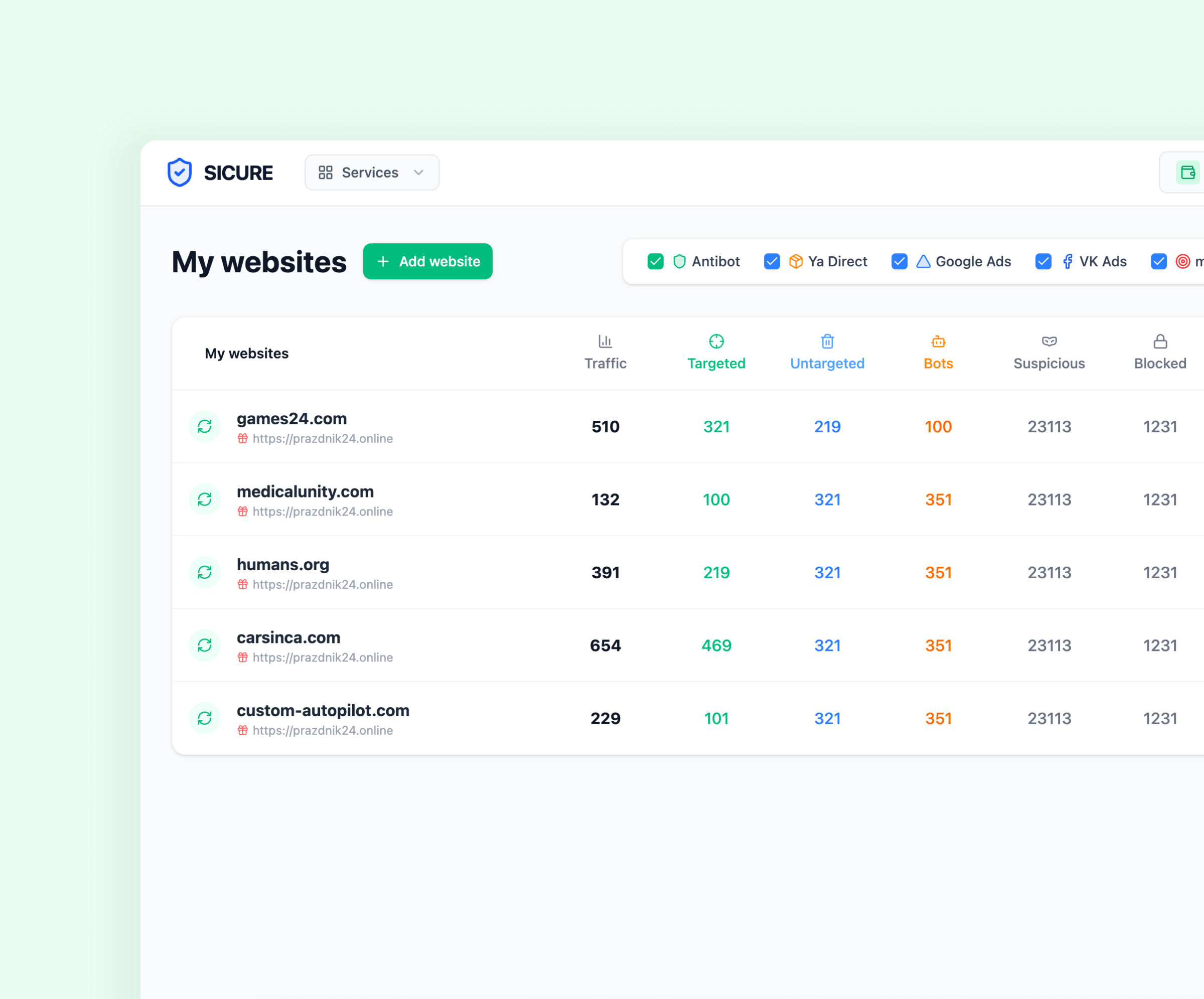Uncheck the Antibot checkbox
The width and height of the screenshot is (1204, 999).
(655, 261)
